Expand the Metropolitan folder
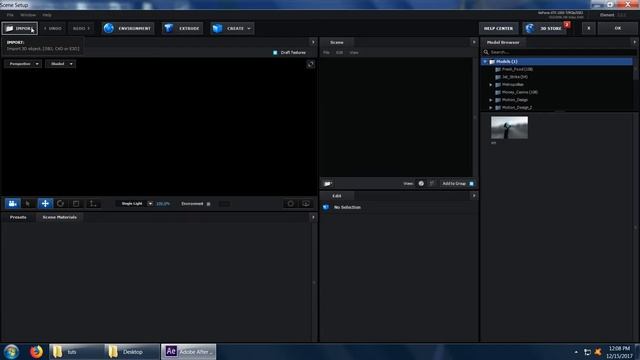This screenshot has height=360, width=640. pos(491,84)
